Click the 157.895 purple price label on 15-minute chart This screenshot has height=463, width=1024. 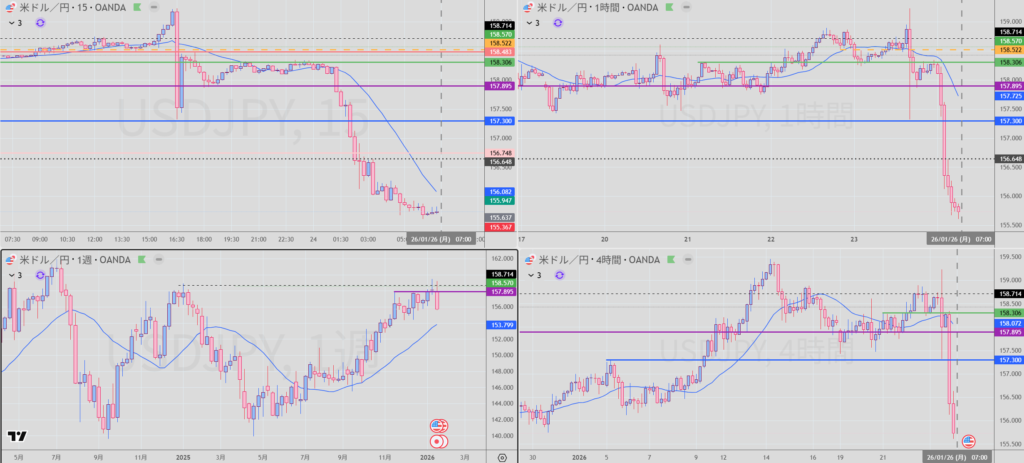pos(499,86)
